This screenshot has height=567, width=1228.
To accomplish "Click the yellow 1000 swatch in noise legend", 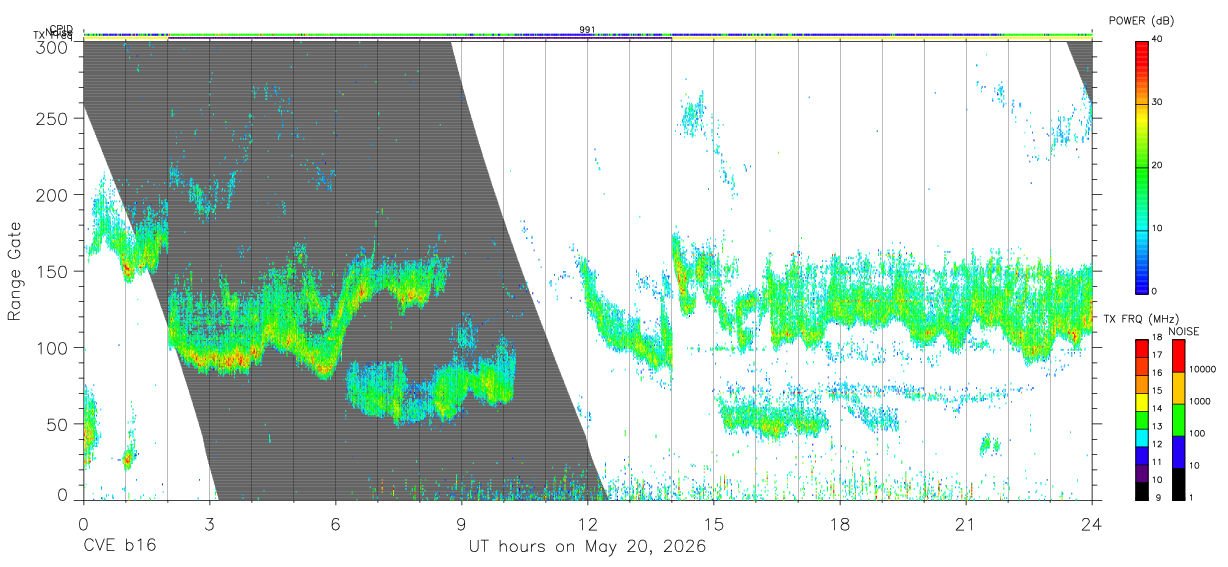I will coord(1177,388).
